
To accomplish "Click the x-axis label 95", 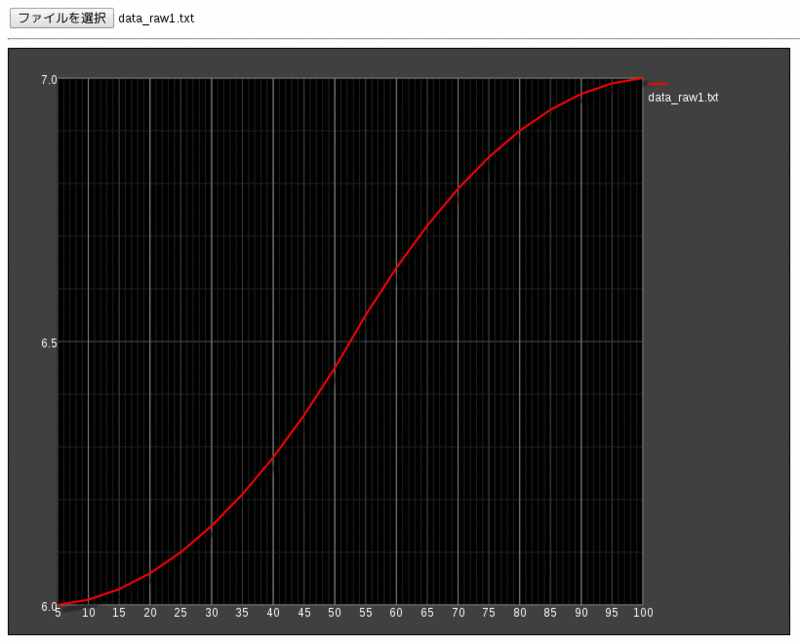I will (612, 612).
